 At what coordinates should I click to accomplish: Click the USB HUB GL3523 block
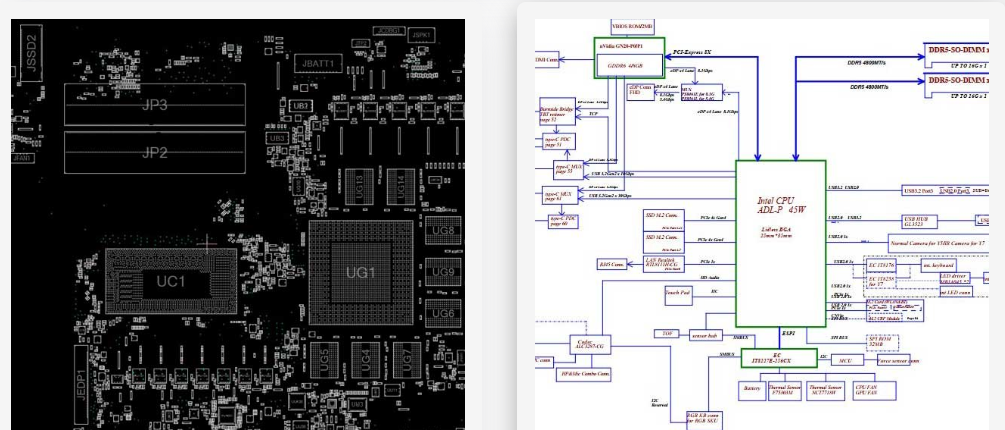click(x=919, y=220)
